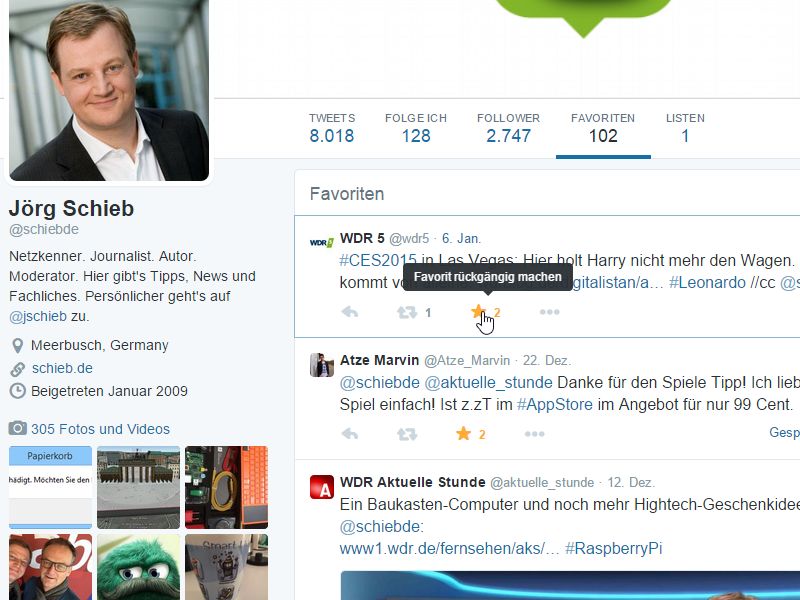Image resolution: width=800 pixels, height=600 pixels.
Task: Open the Tweets tab showing 8.018
Action: [x=332, y=128]
